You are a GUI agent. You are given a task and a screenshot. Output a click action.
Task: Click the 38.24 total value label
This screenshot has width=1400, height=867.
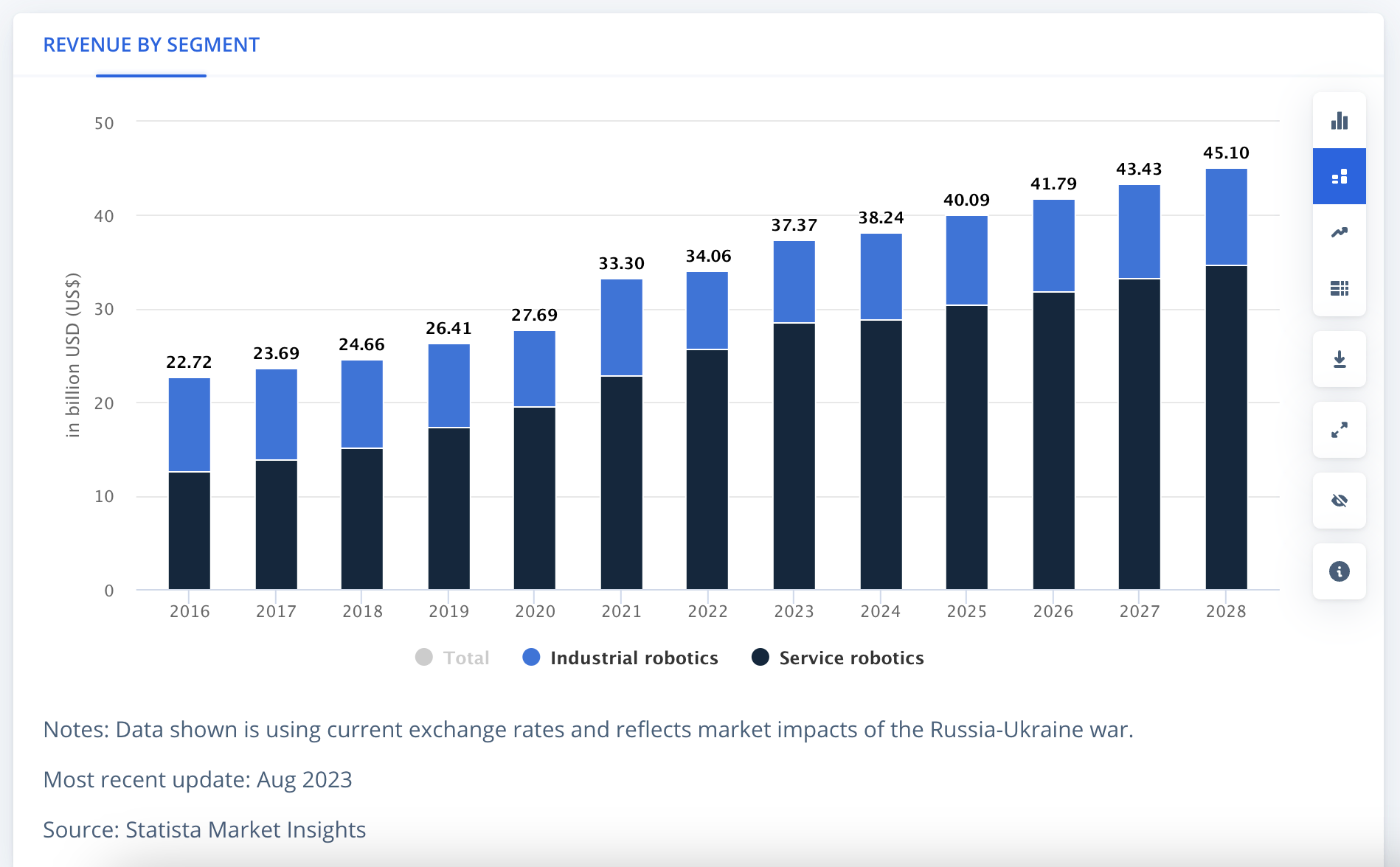[881, 217]
